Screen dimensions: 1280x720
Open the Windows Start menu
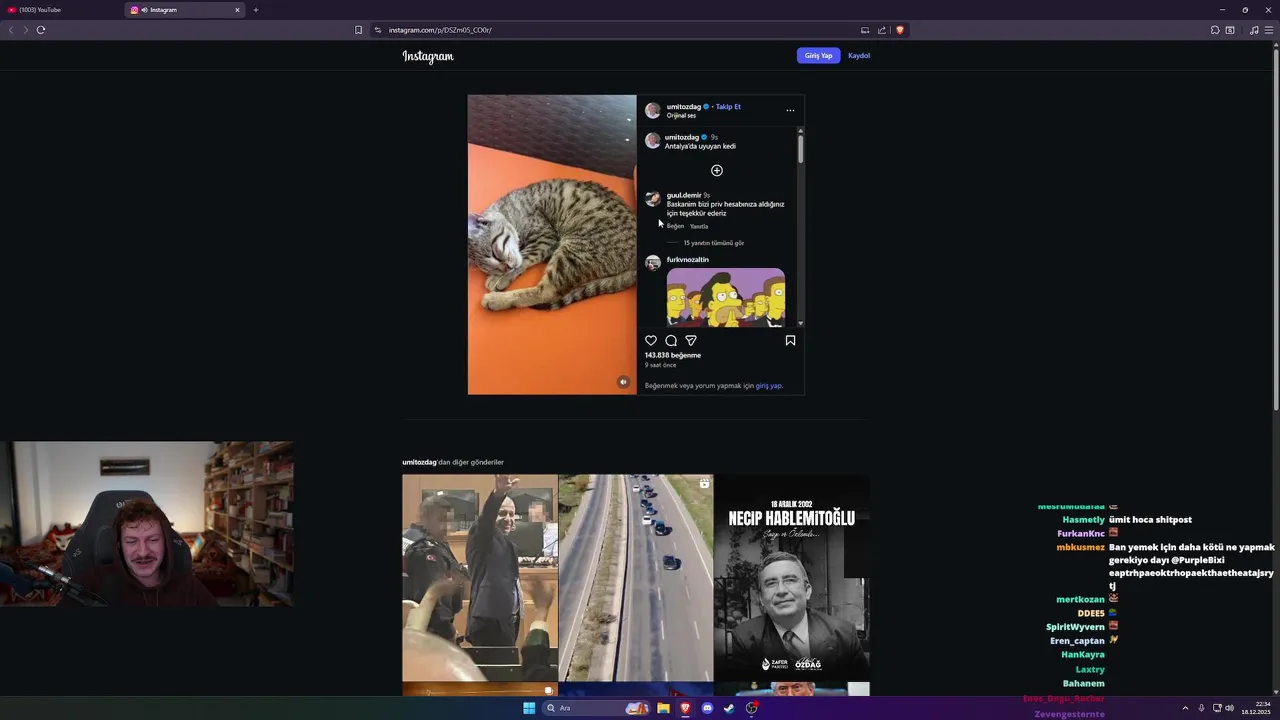coord(529,708)
